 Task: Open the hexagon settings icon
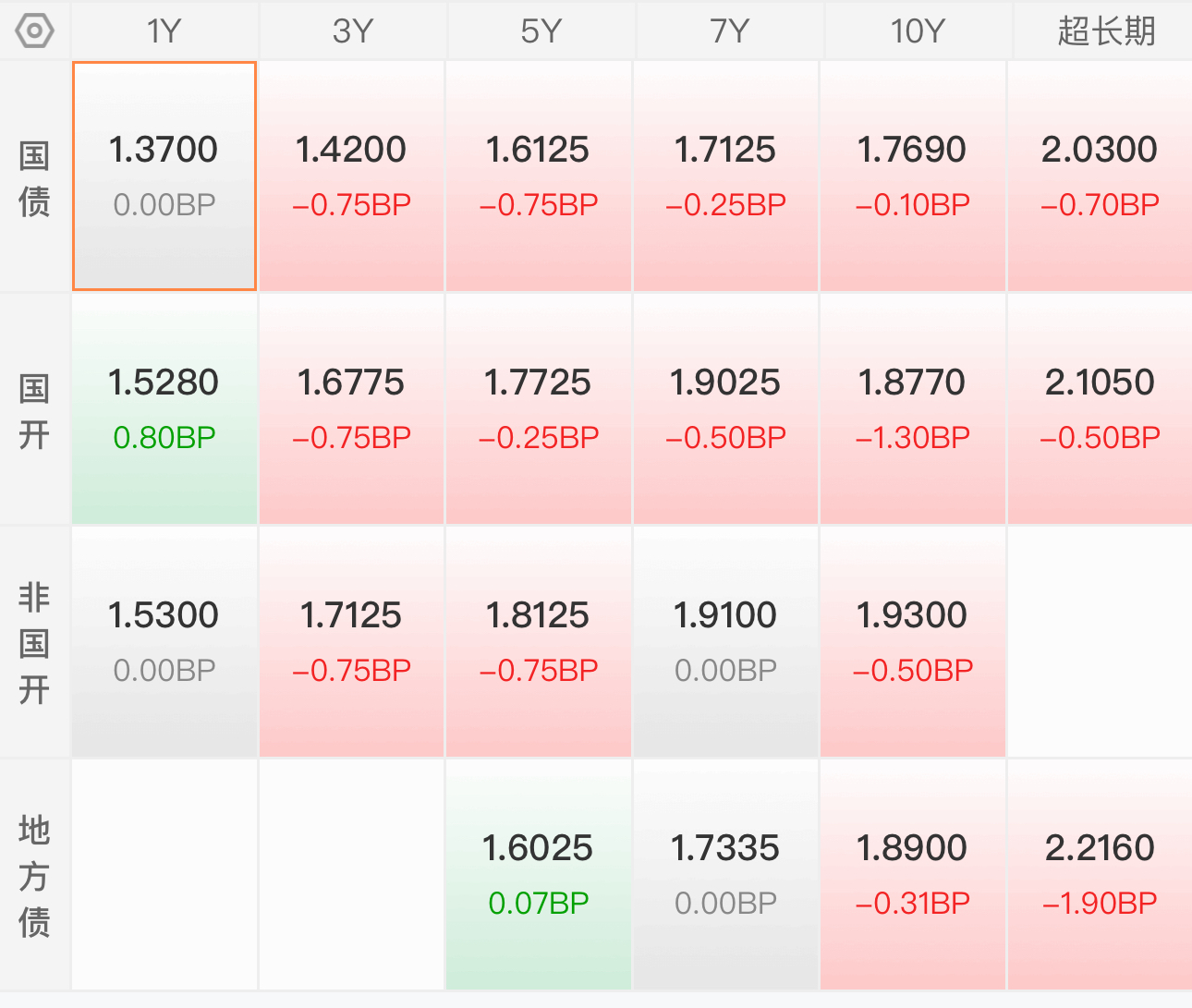tap(35, 31)
